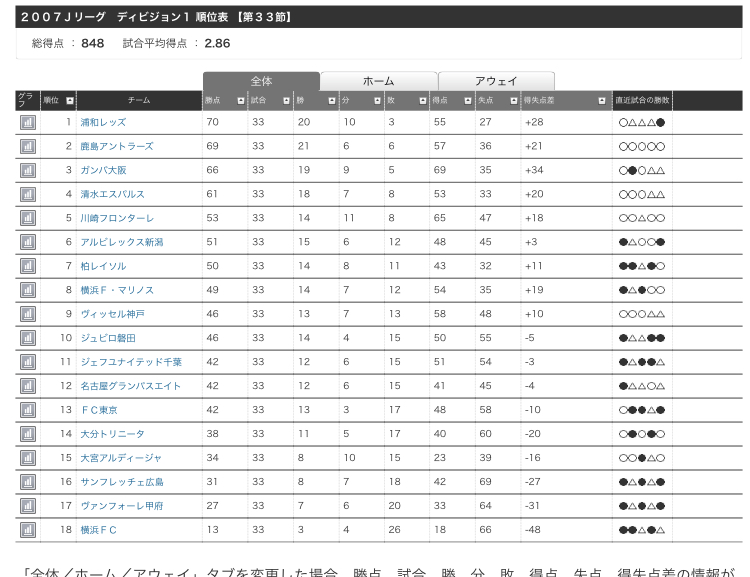
Task: Open 横浜F・マリノス team link
Action: (x=117, y=290)
